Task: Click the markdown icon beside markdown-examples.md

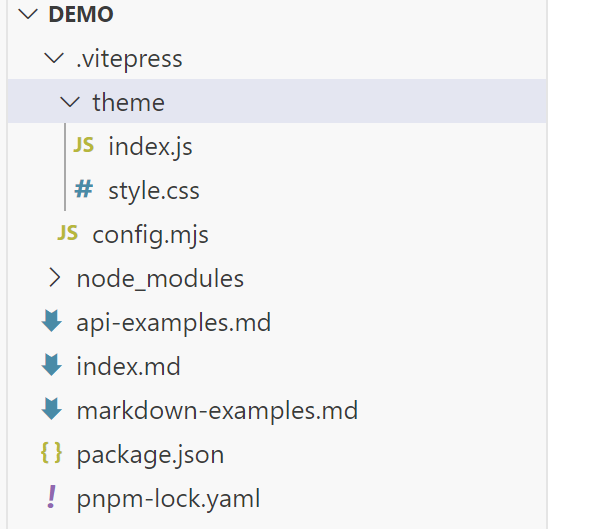Action: click(x=52, y=409)
